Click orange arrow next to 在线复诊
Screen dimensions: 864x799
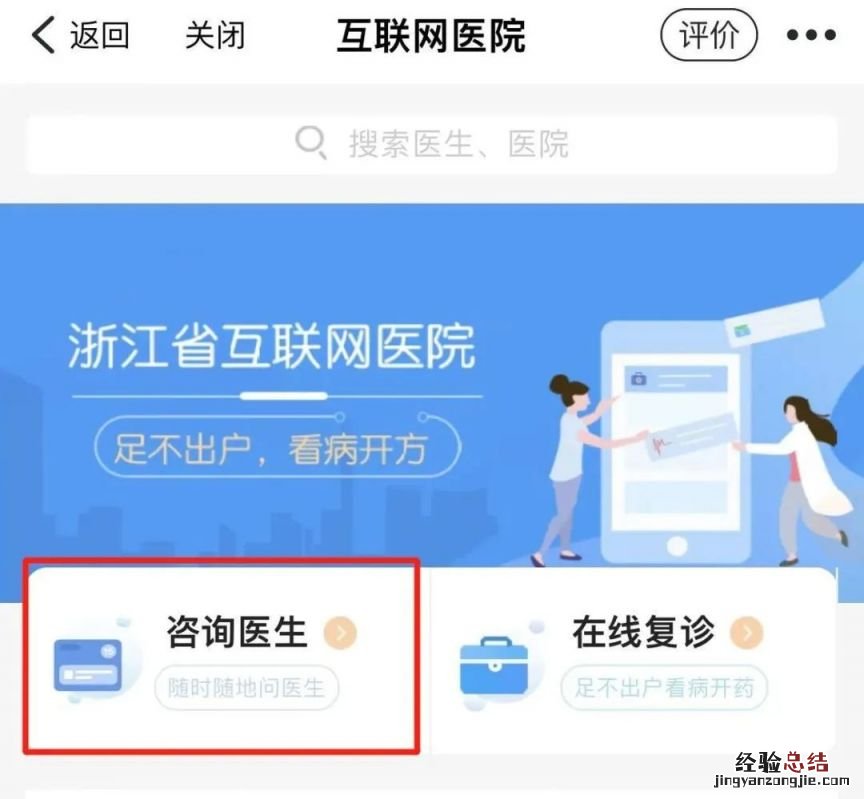coord(747,633)
